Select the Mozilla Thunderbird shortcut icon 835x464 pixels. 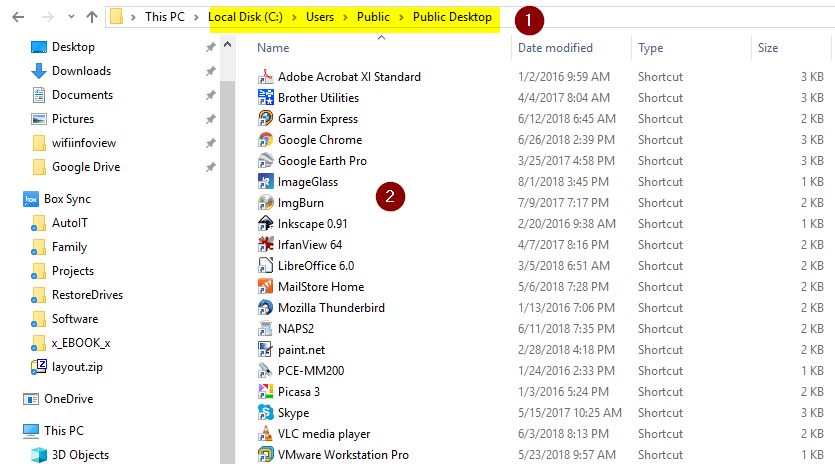coord(265,308)
